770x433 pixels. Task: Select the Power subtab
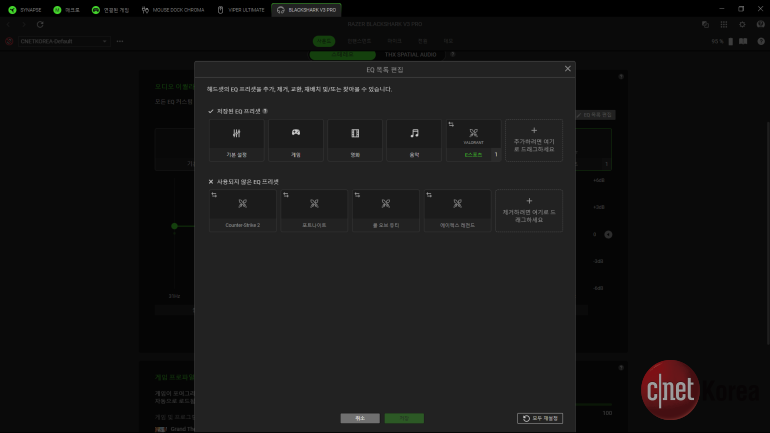(422, 41)
